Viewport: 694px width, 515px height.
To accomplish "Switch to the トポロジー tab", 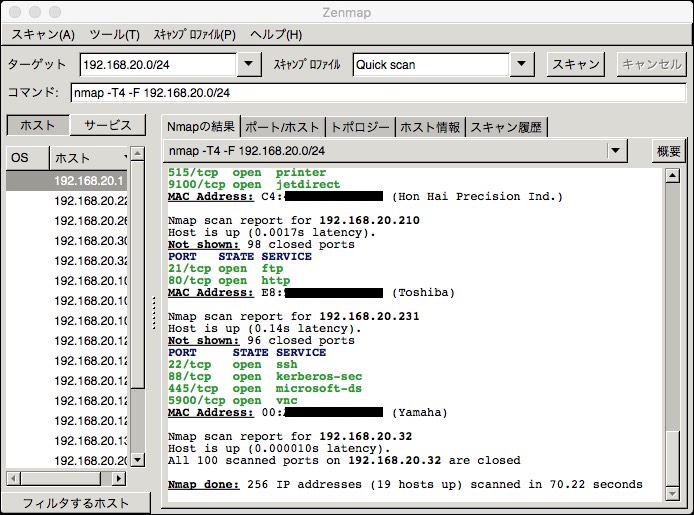I will point(360,127).
